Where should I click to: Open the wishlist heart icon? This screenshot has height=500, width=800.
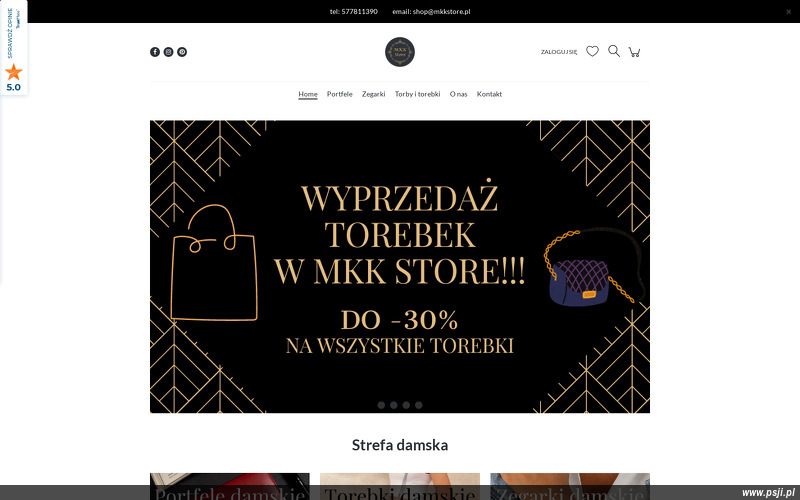[x=592, y=51]
